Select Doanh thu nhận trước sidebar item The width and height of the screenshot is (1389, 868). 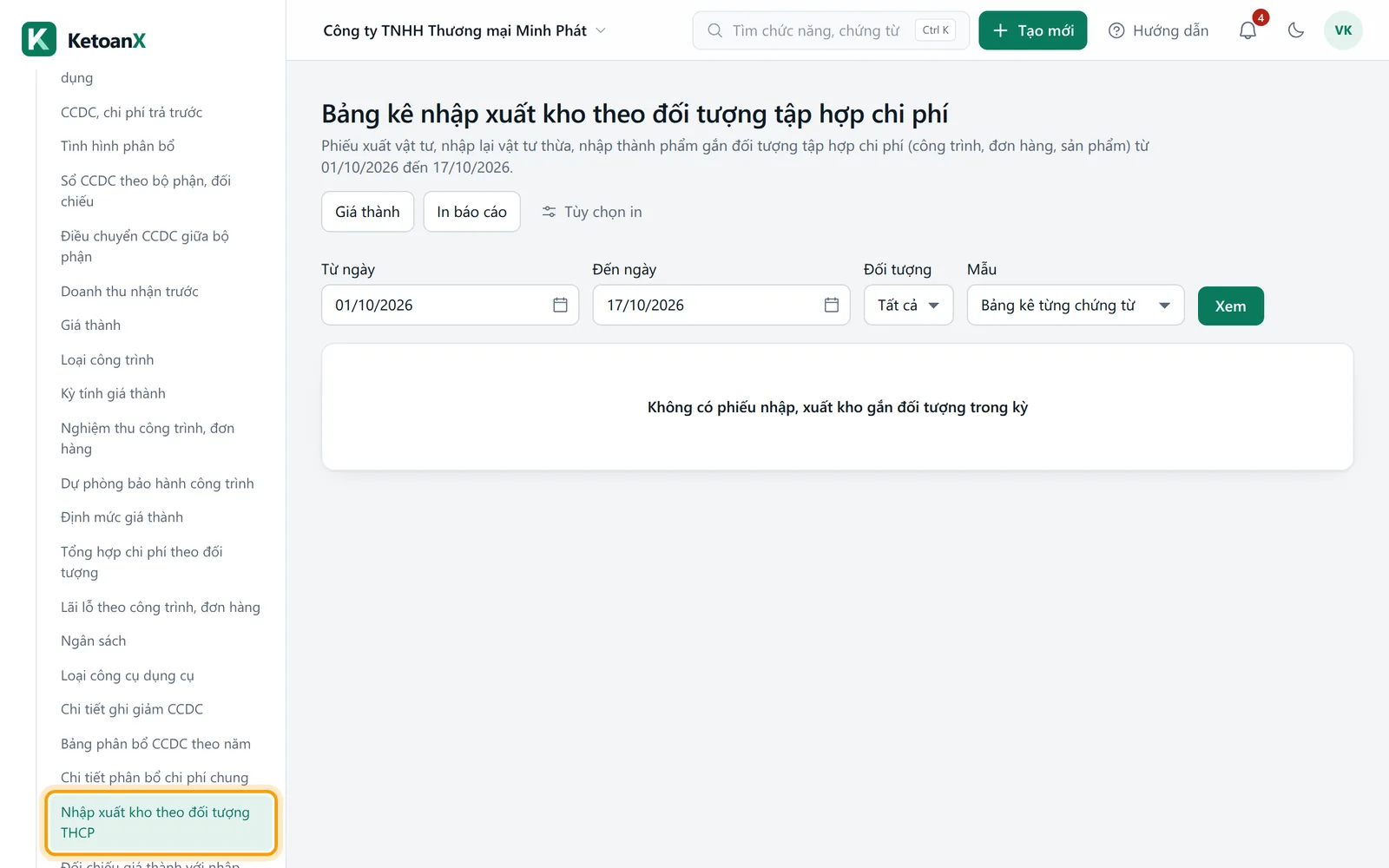[129, 291]
